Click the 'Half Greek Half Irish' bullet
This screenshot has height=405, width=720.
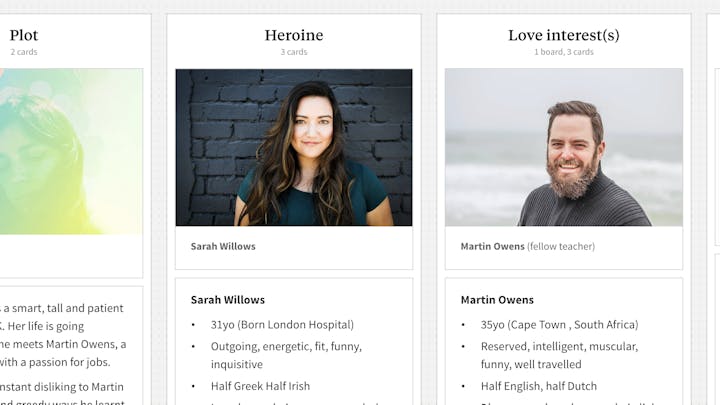pyautogui.click(x=260, y=386)
